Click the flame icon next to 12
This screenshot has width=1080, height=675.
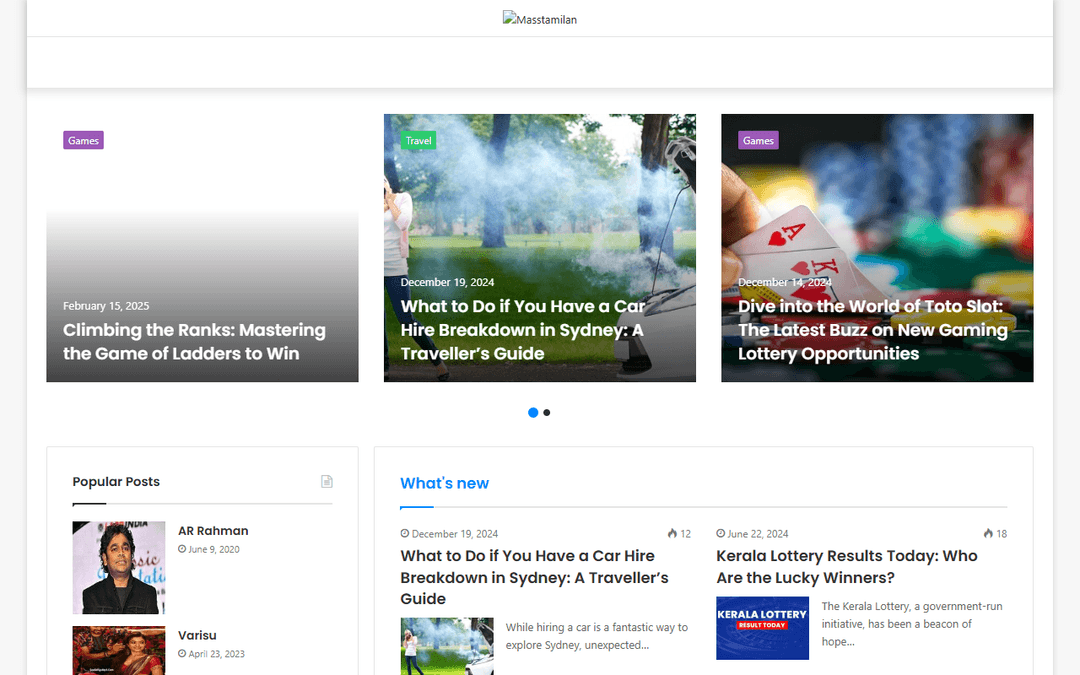[672, 533]
